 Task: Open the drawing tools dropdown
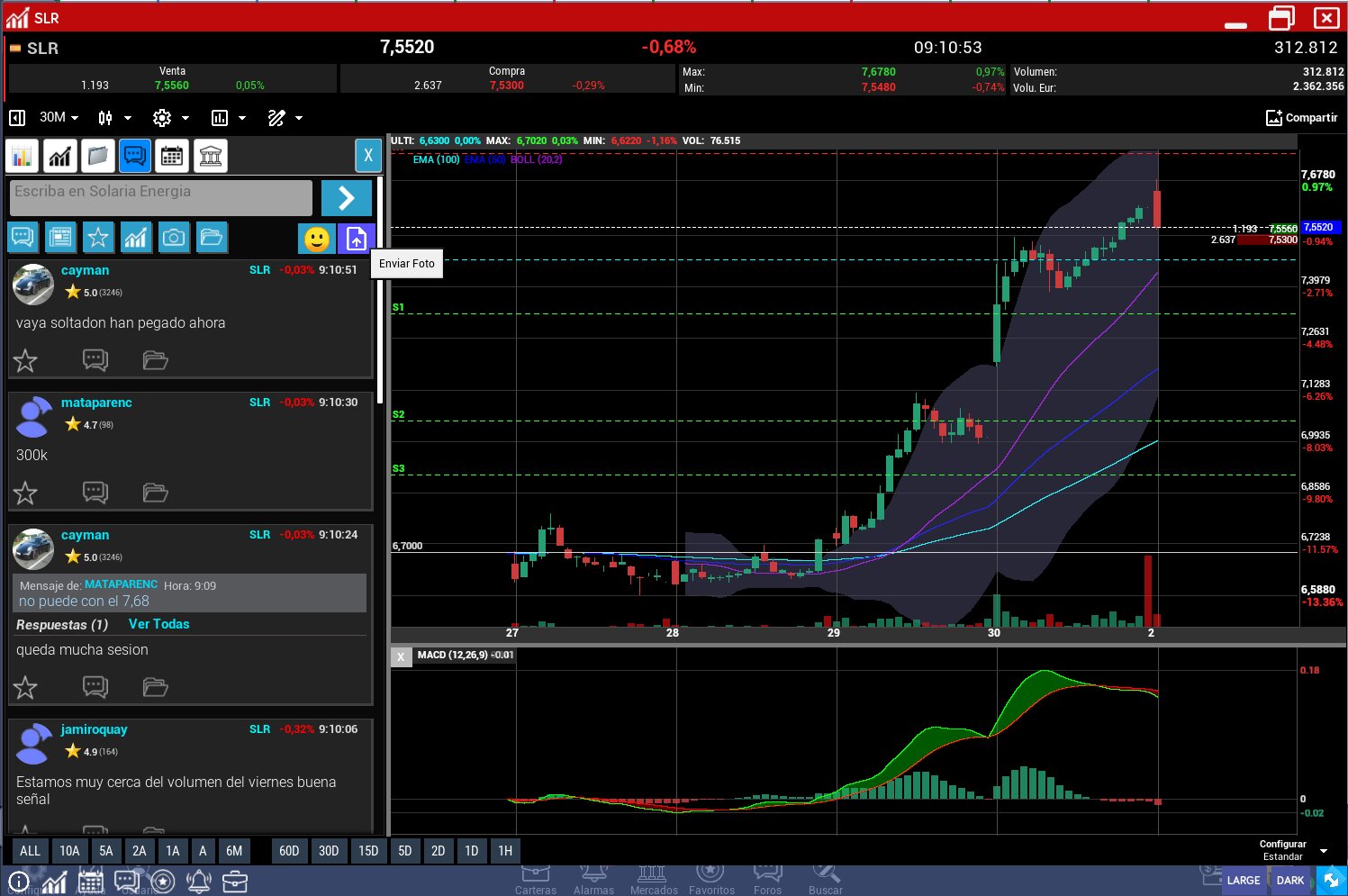point(285,118)
